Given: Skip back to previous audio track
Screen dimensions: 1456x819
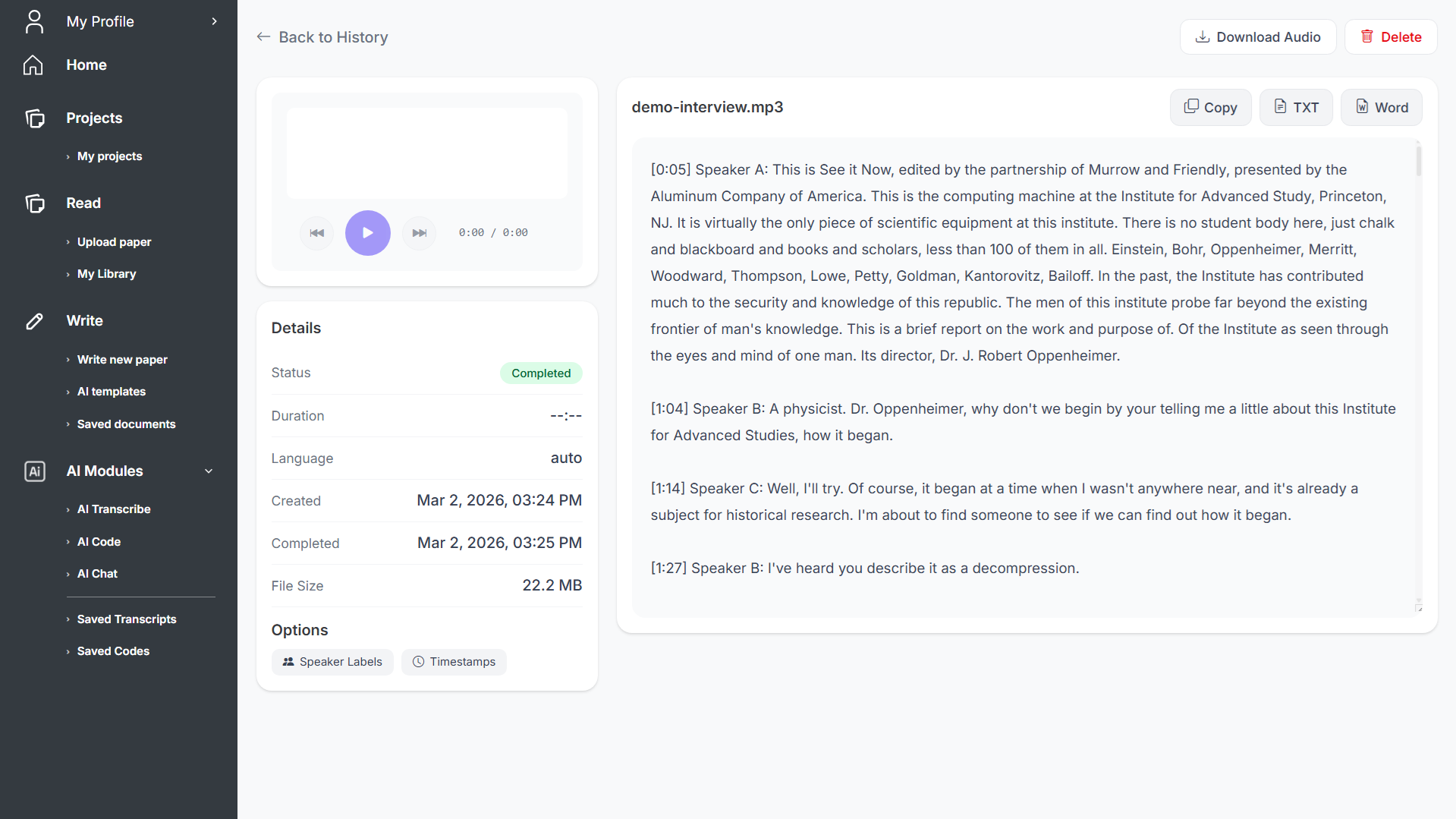Looking at the screenshot, I should click(317, 233).
